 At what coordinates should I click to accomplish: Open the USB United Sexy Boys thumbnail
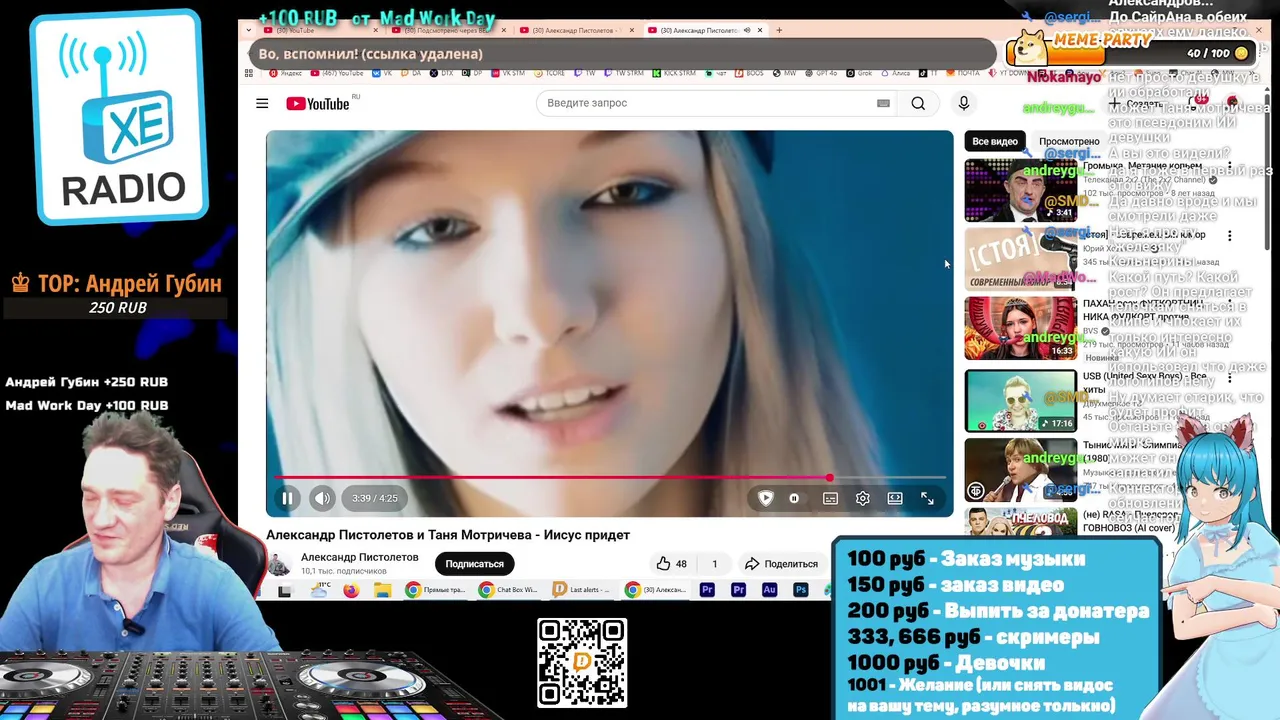1020,401
